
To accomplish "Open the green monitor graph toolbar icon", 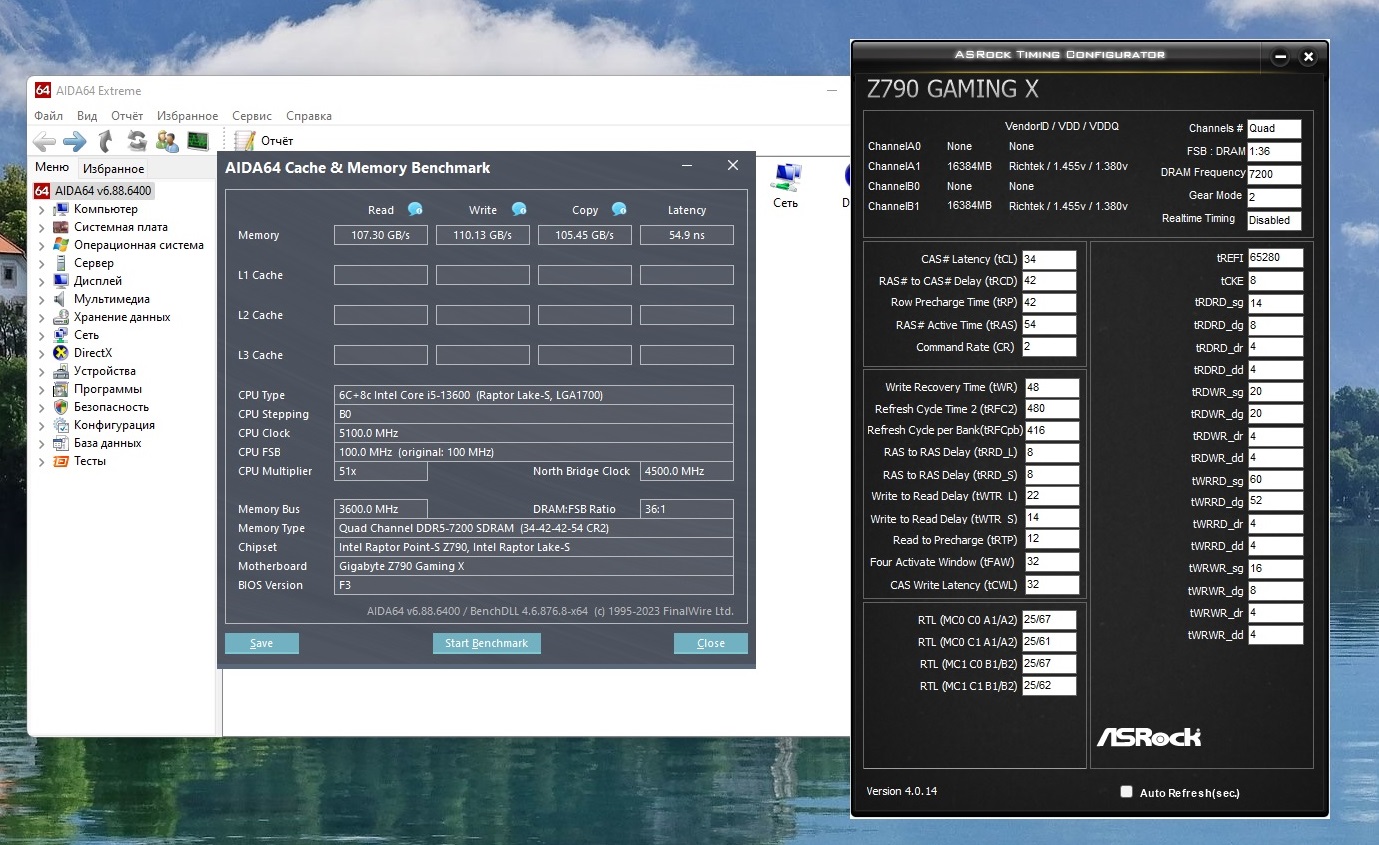I will (x=198, y=141).
